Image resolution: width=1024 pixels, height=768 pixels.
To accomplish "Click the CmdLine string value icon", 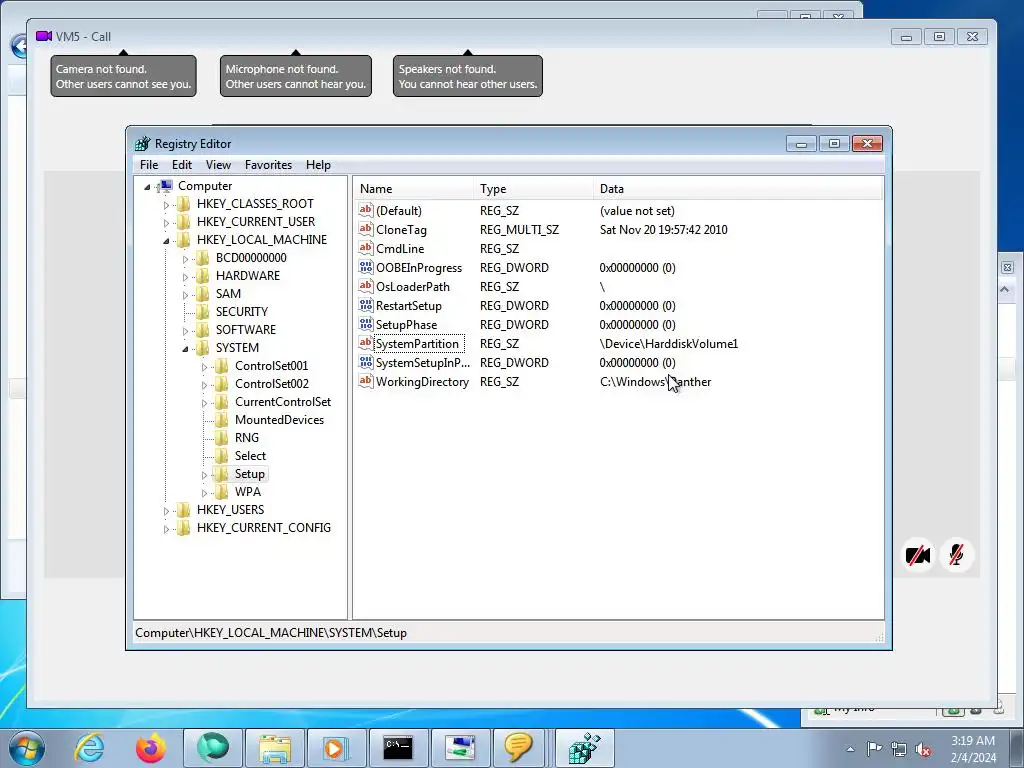I will coord(366,248).
